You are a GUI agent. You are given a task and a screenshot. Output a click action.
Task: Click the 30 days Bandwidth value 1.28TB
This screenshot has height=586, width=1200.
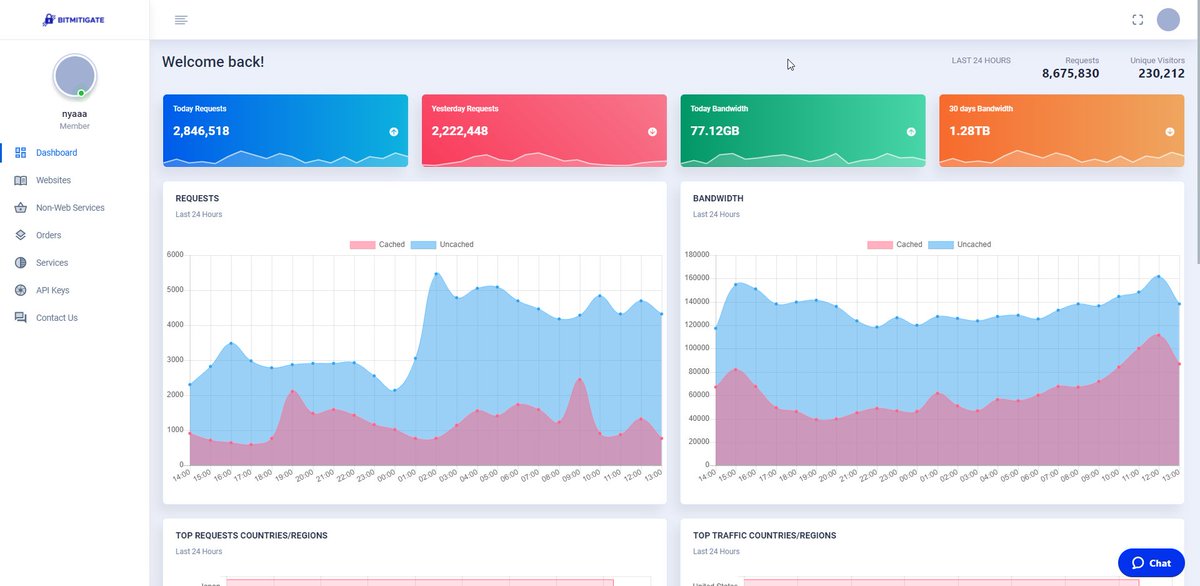[970, 131]
